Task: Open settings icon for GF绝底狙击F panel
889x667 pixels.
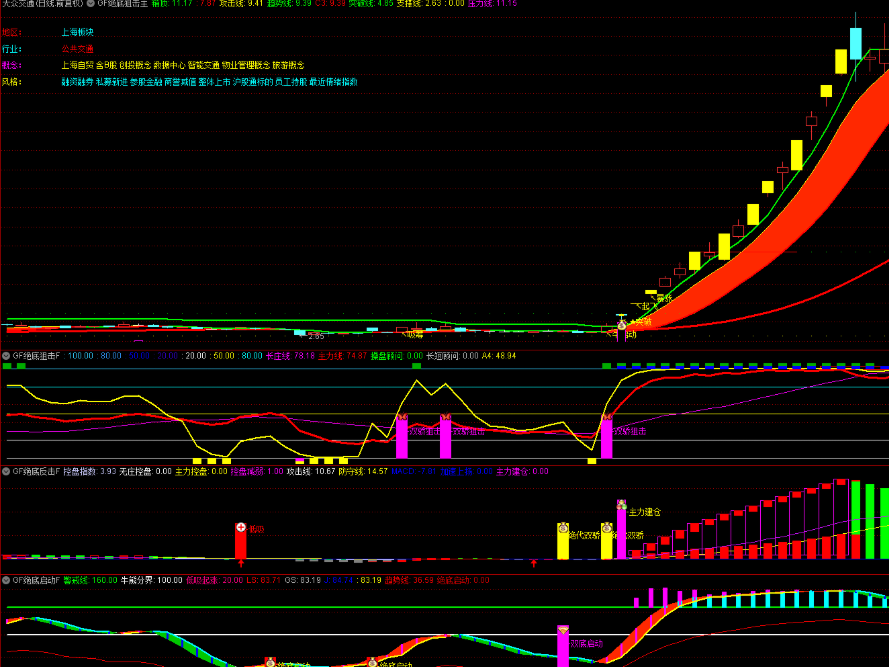Action: point(5,355)
